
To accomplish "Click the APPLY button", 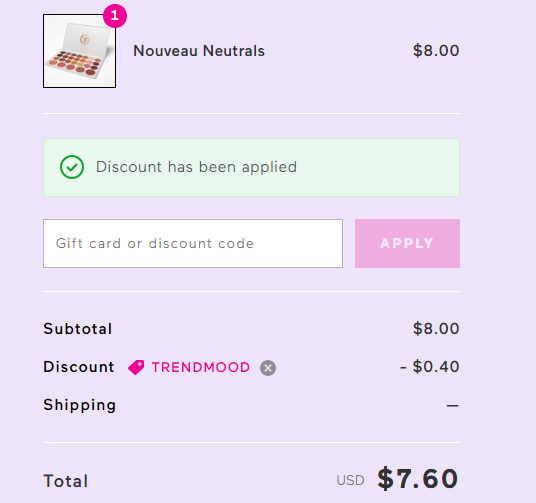I will click(x=407, y=243).
